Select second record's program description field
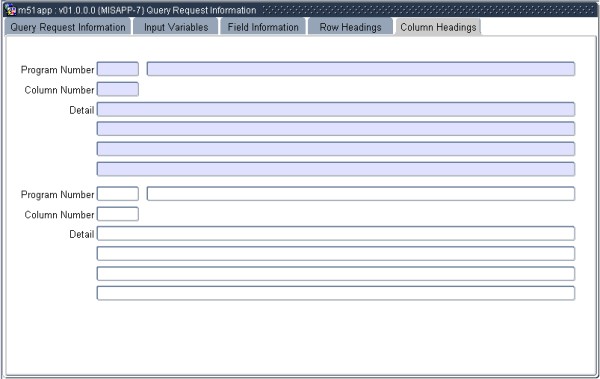This screenshot has width=600, height=379. 361,194
